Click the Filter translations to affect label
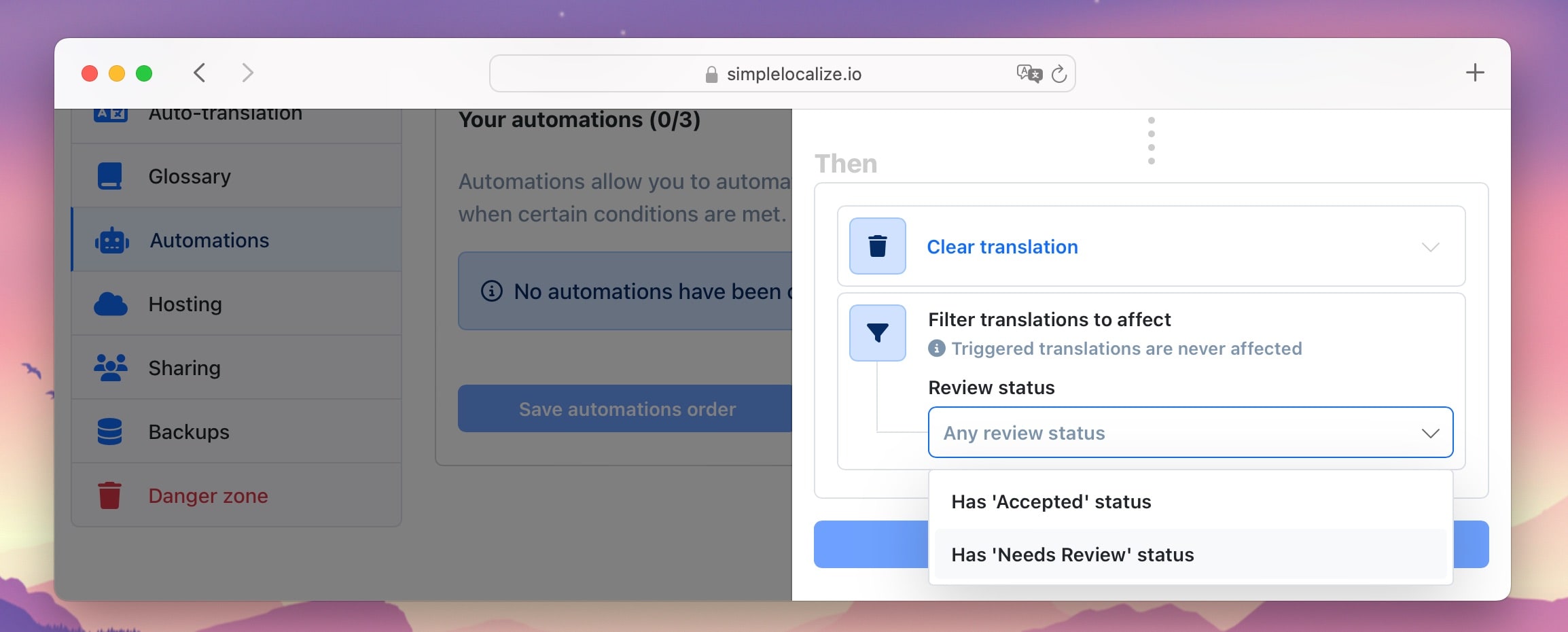Image resolution: width=1568 pixels, height=632 pixels. [1049, 319]
